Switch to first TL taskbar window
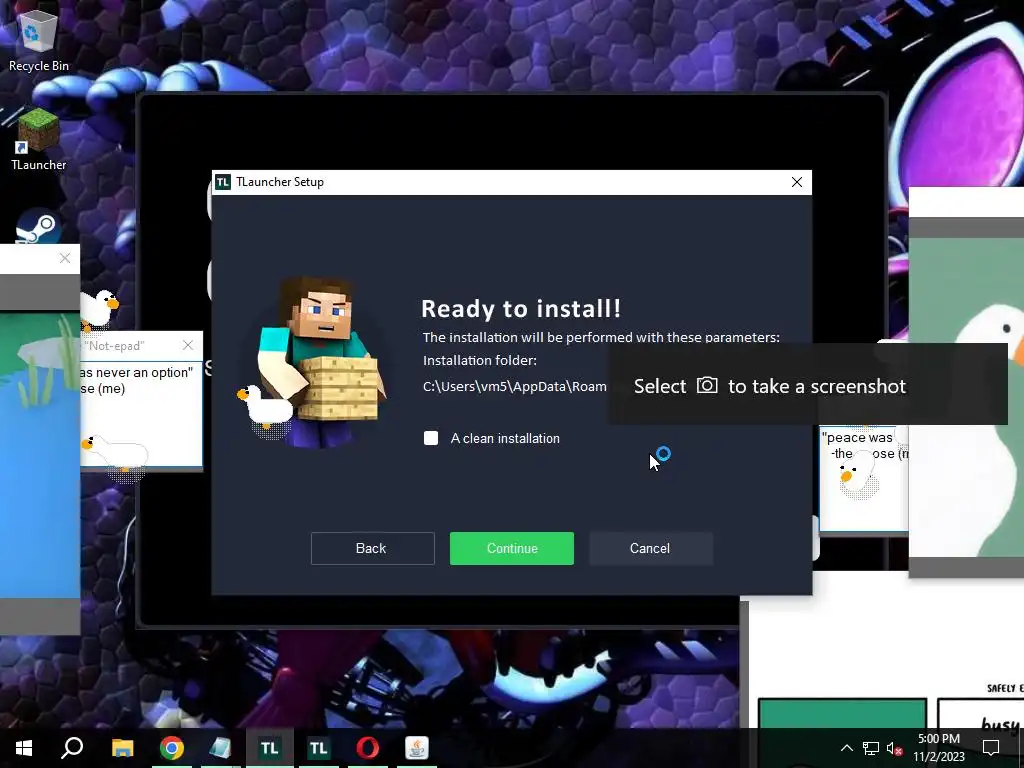1024x768 pixels. pos(269,748)
